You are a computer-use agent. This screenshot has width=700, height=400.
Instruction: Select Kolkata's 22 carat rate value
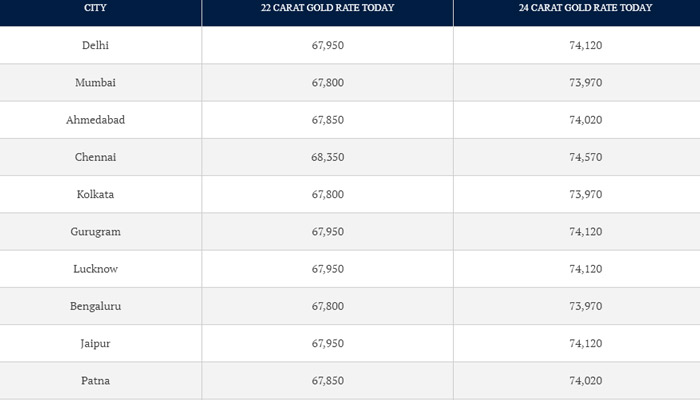point(327,194)
